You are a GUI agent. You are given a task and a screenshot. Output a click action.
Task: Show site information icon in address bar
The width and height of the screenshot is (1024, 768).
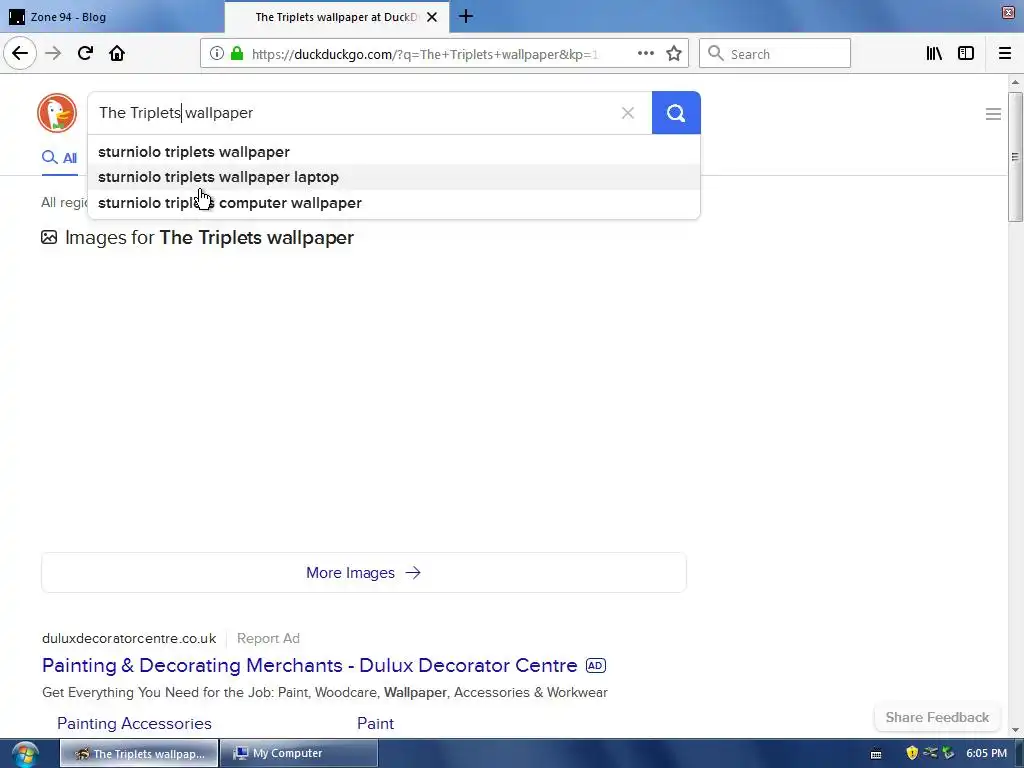tap(217, 54)
